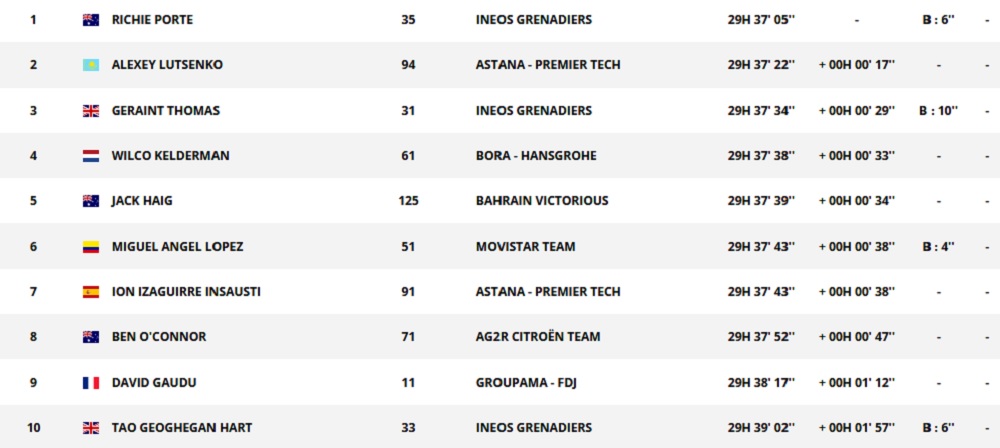Open rider Richie Porte's name
The image size is (1000, 448).
coord(152,20)
